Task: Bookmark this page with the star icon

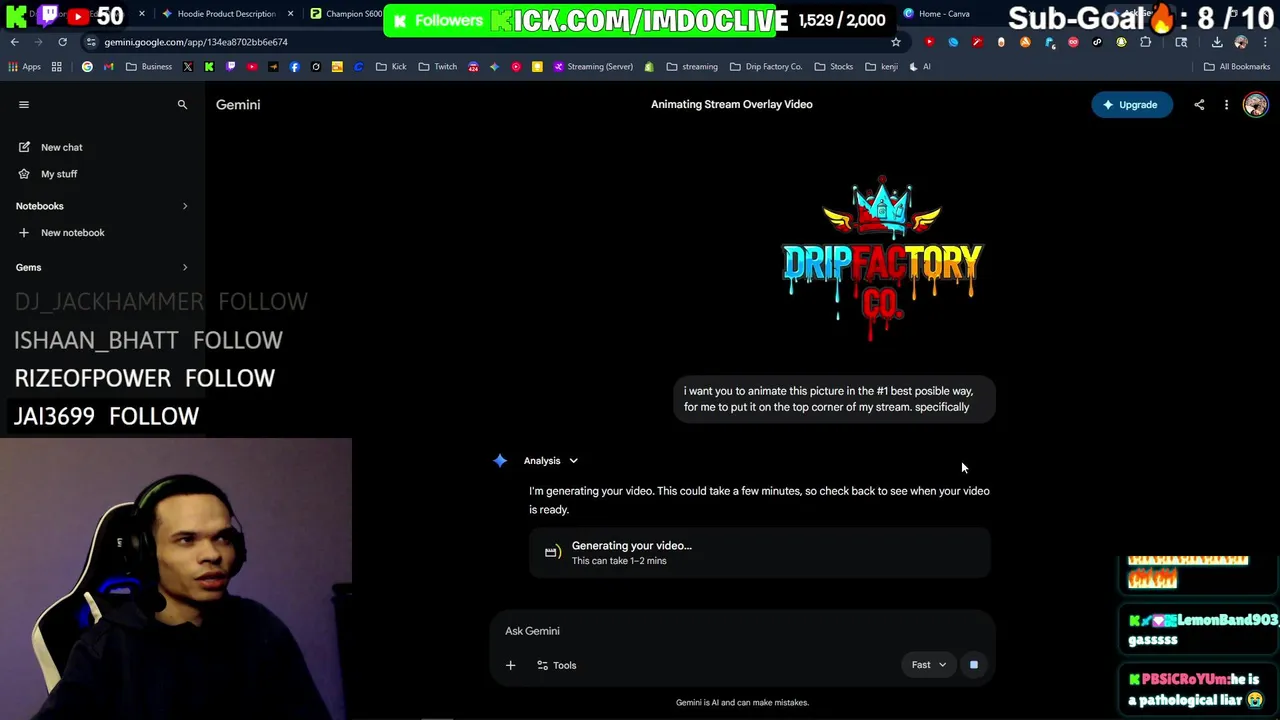Action: tap(896, 42)
